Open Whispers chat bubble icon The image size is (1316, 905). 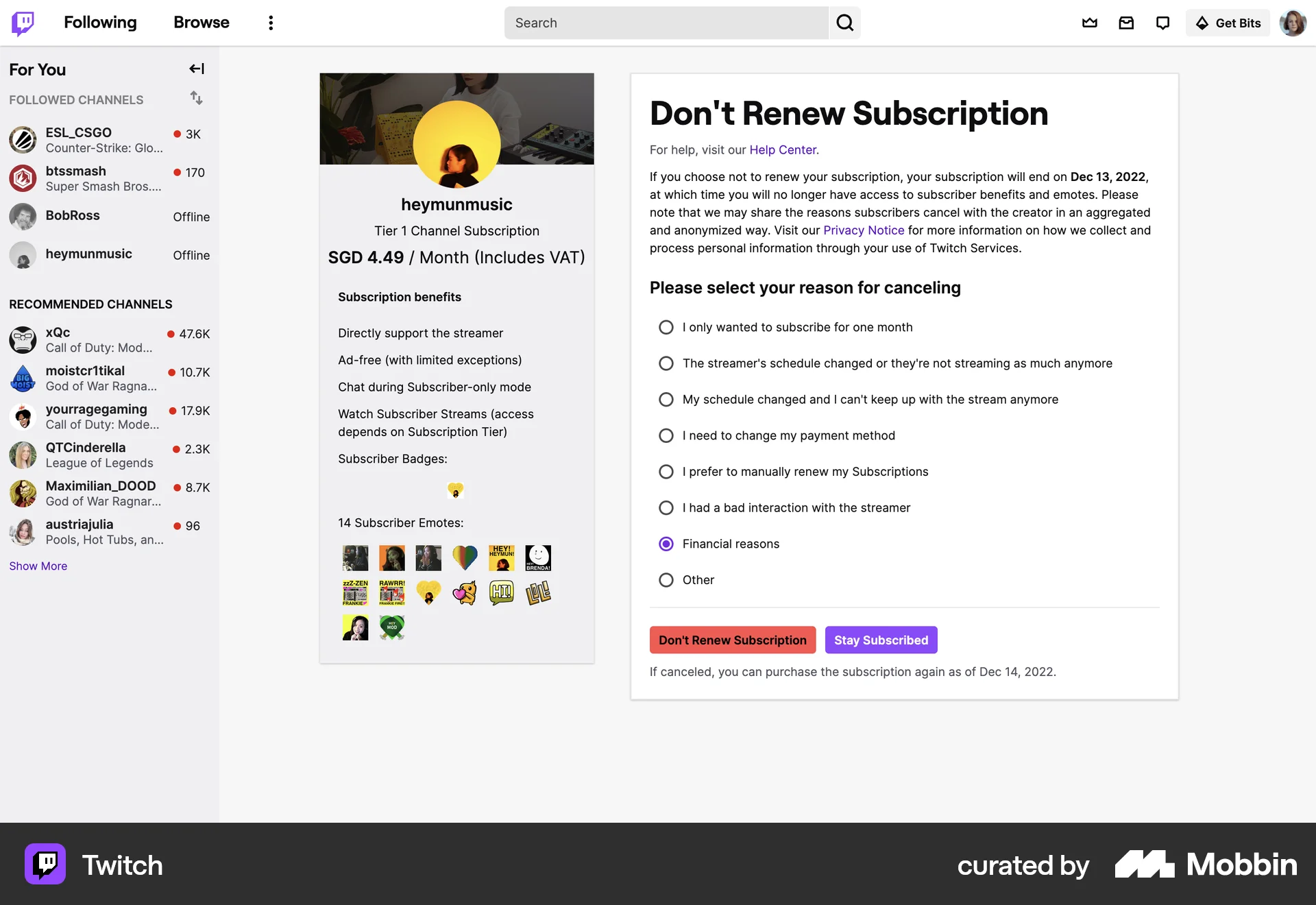pos(1162,23)
